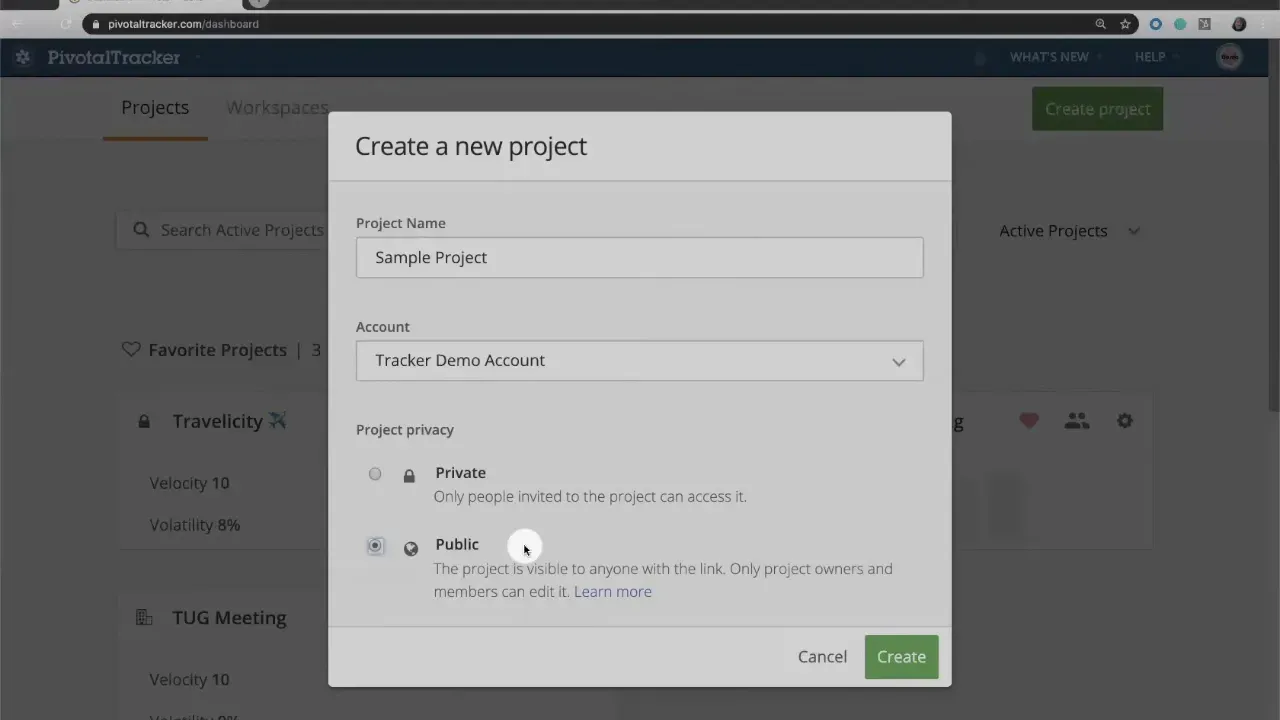Screen dimensions: 1280x720
Task: Switch to the Projects tab
Action: pos(155,107)
